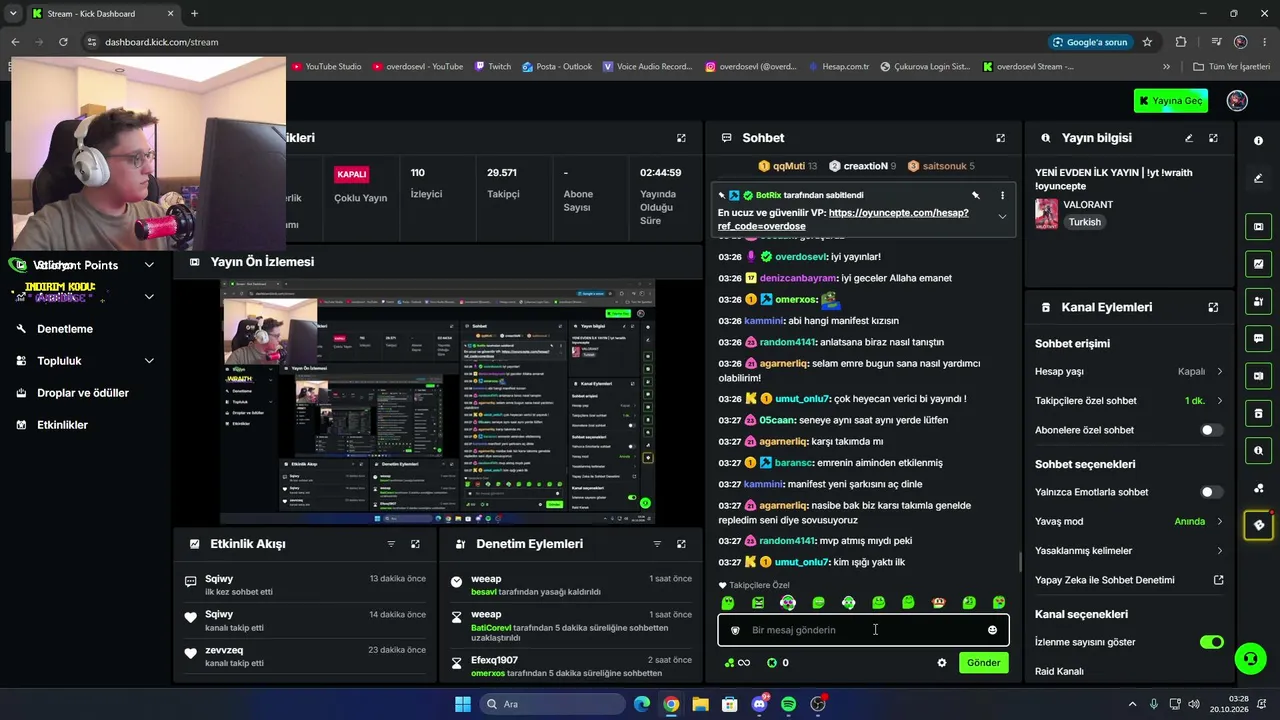Expand the Yayın bilgisi panel
This screenshot has height=720, width=1280.
[1213, 138]
